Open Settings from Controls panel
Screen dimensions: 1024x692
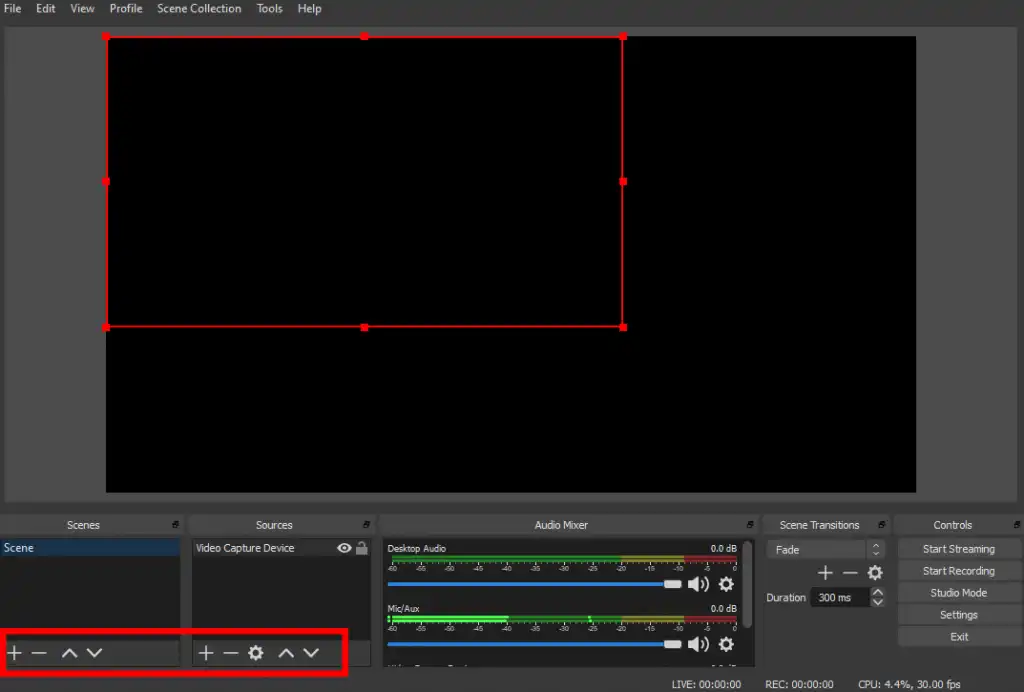(959, 615)
